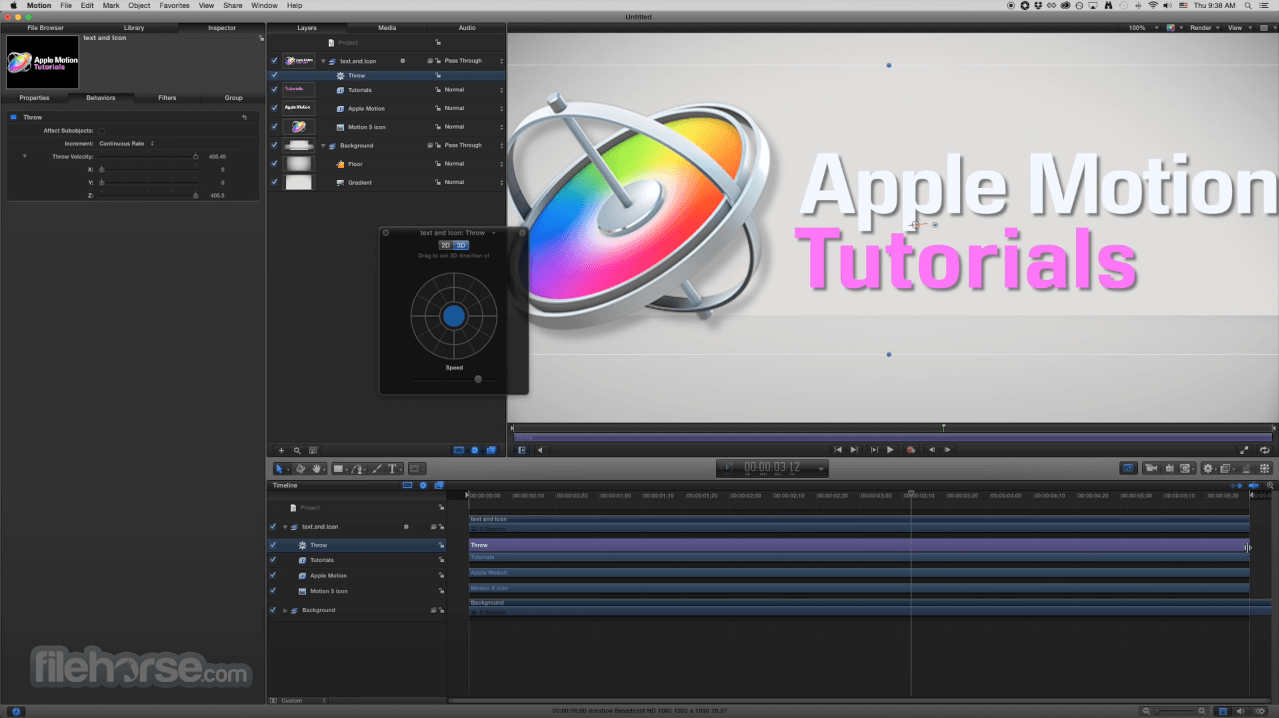Open the Mark menu
This screenshot has width=1279, height=718.
click(x=111, y=5)
